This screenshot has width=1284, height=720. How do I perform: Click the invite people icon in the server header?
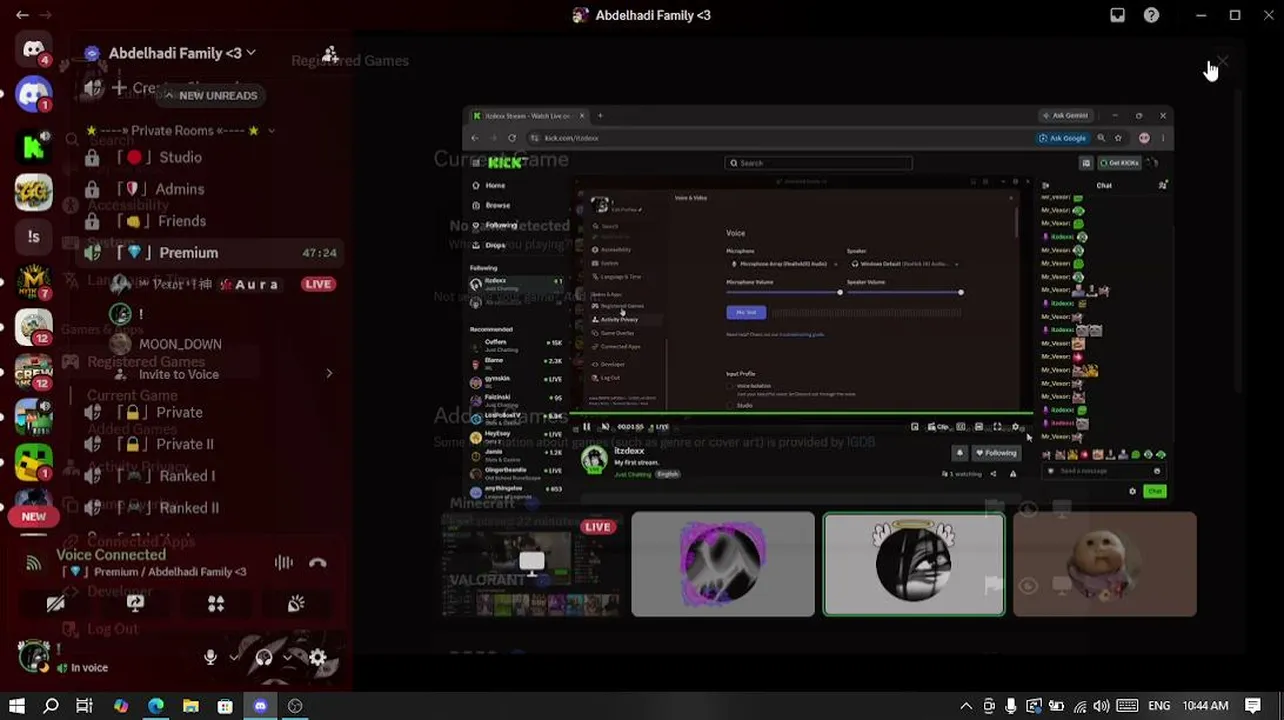coord(330,54)
